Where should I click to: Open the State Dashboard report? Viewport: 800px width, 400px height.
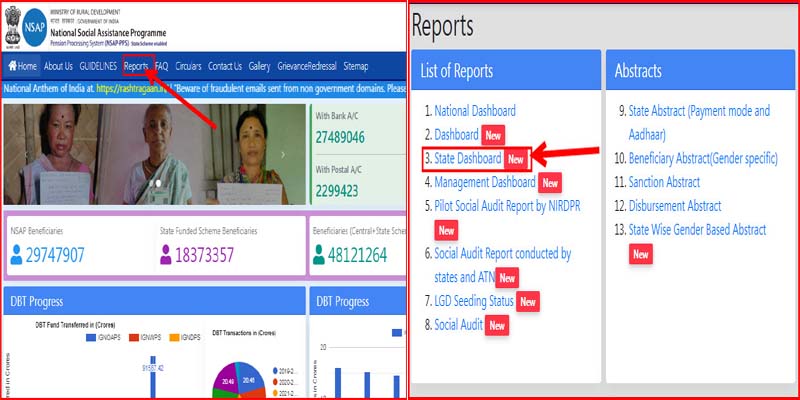coord(468,159)
